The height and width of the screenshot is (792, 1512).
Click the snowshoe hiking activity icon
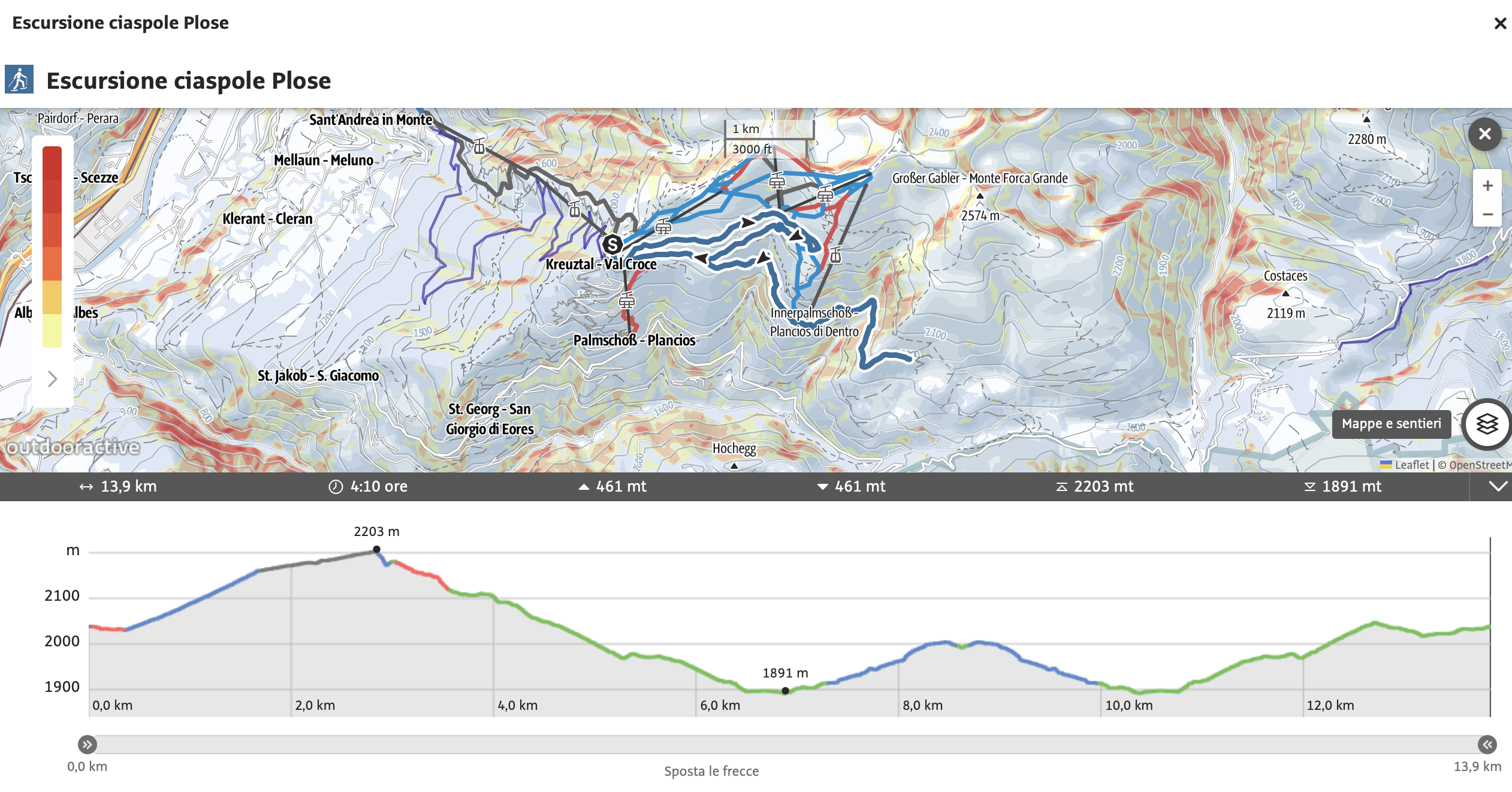19,79
